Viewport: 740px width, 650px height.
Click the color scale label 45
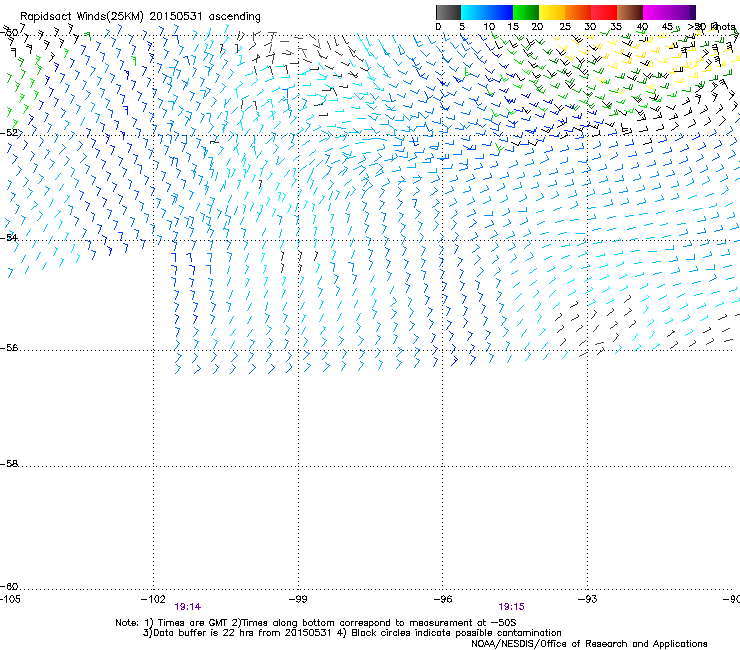(667, 27)
